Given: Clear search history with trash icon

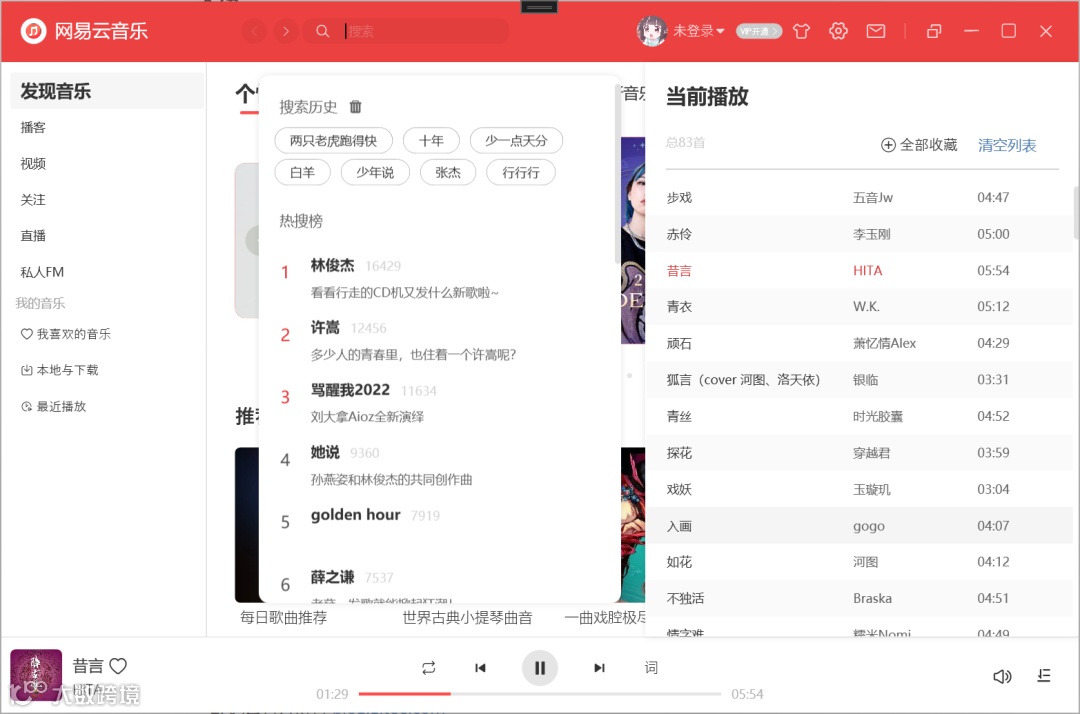Looking at the screenshot, I should click(355, 107).
